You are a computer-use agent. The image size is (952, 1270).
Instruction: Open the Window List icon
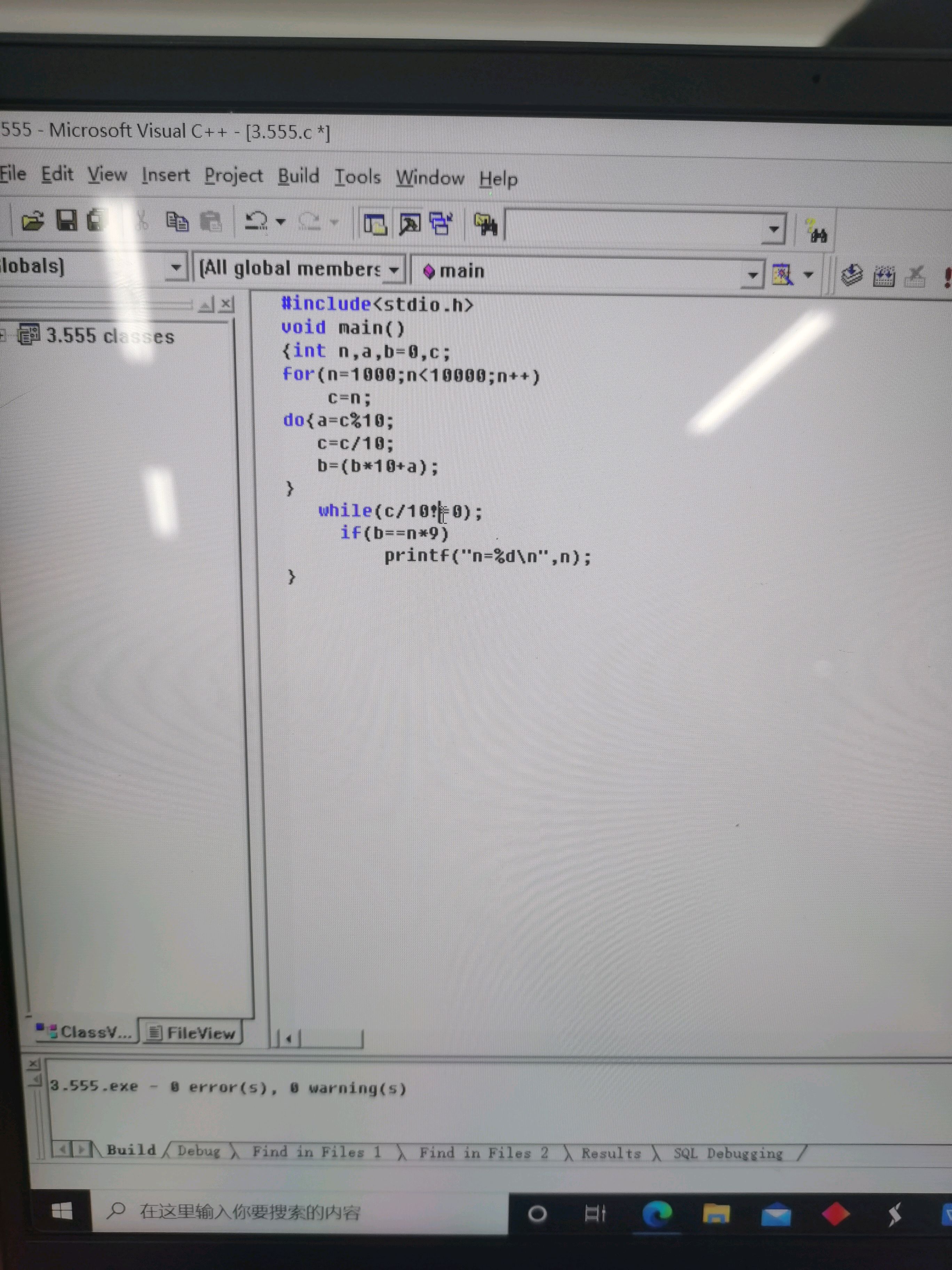pyautogui.click(x=441, y=224)
